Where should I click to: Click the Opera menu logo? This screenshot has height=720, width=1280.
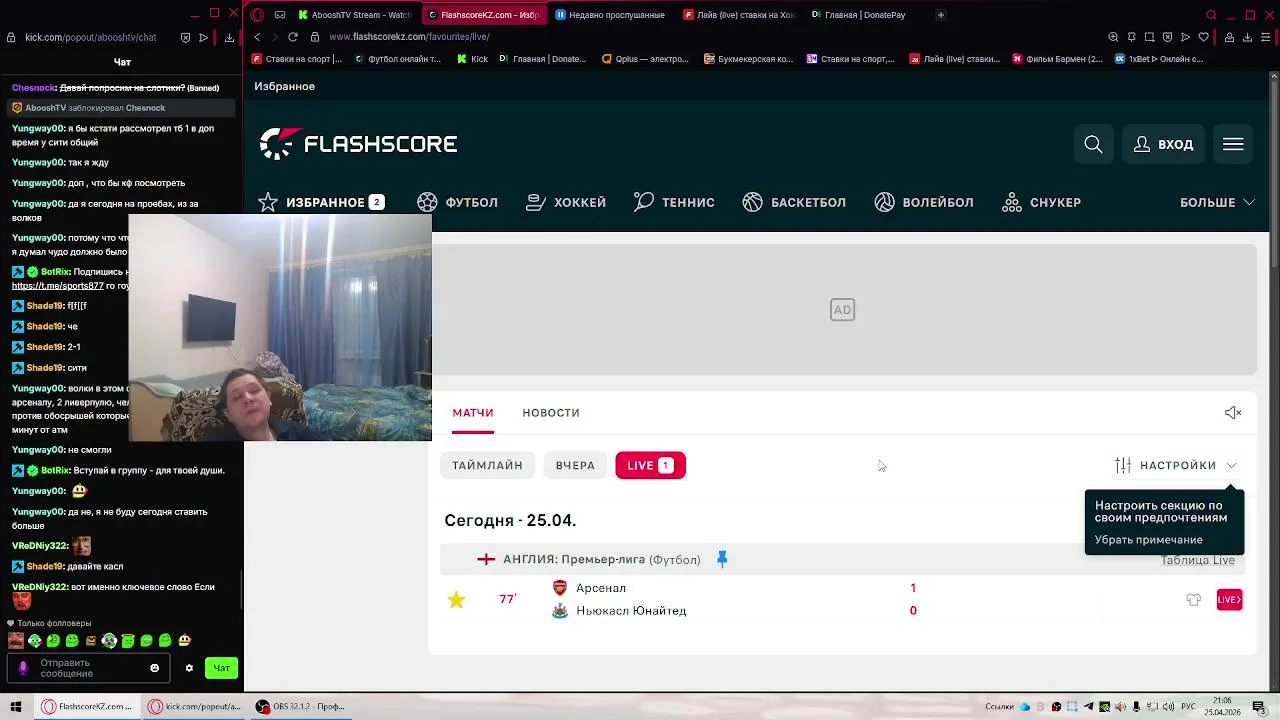pos(257,15)
